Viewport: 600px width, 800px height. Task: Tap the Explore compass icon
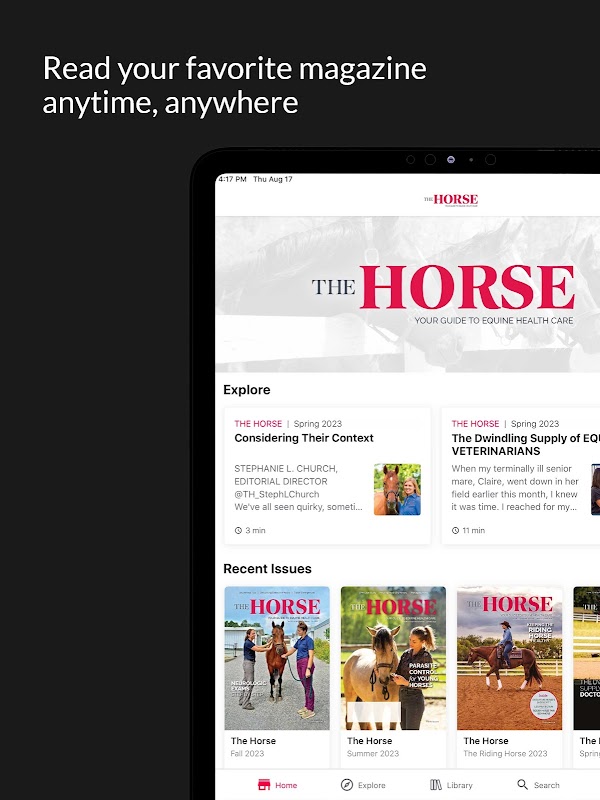pyautogui.click(x=346, y=785)
